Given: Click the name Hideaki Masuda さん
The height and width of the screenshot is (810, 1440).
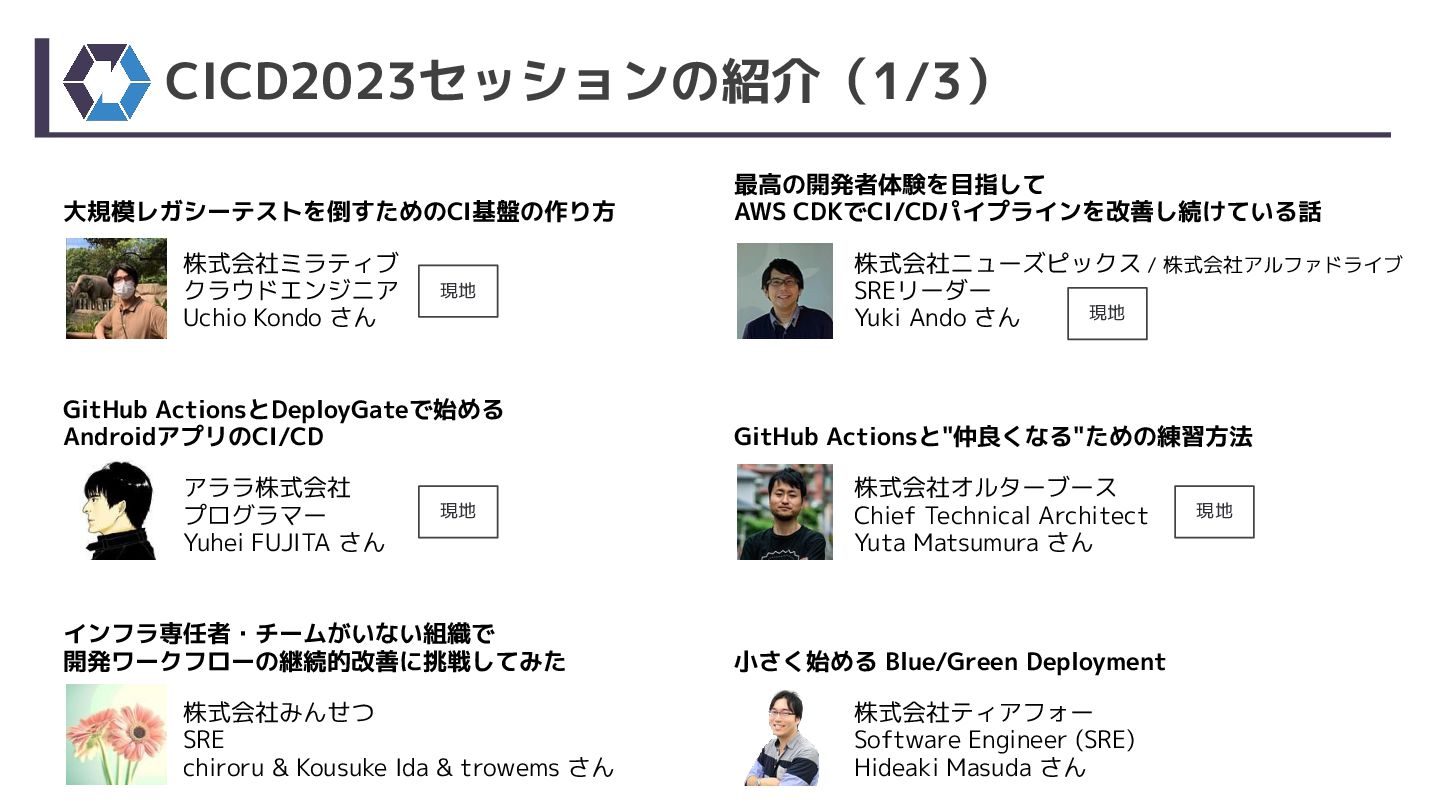Looking at the screenshot, I should pos(970,768).
